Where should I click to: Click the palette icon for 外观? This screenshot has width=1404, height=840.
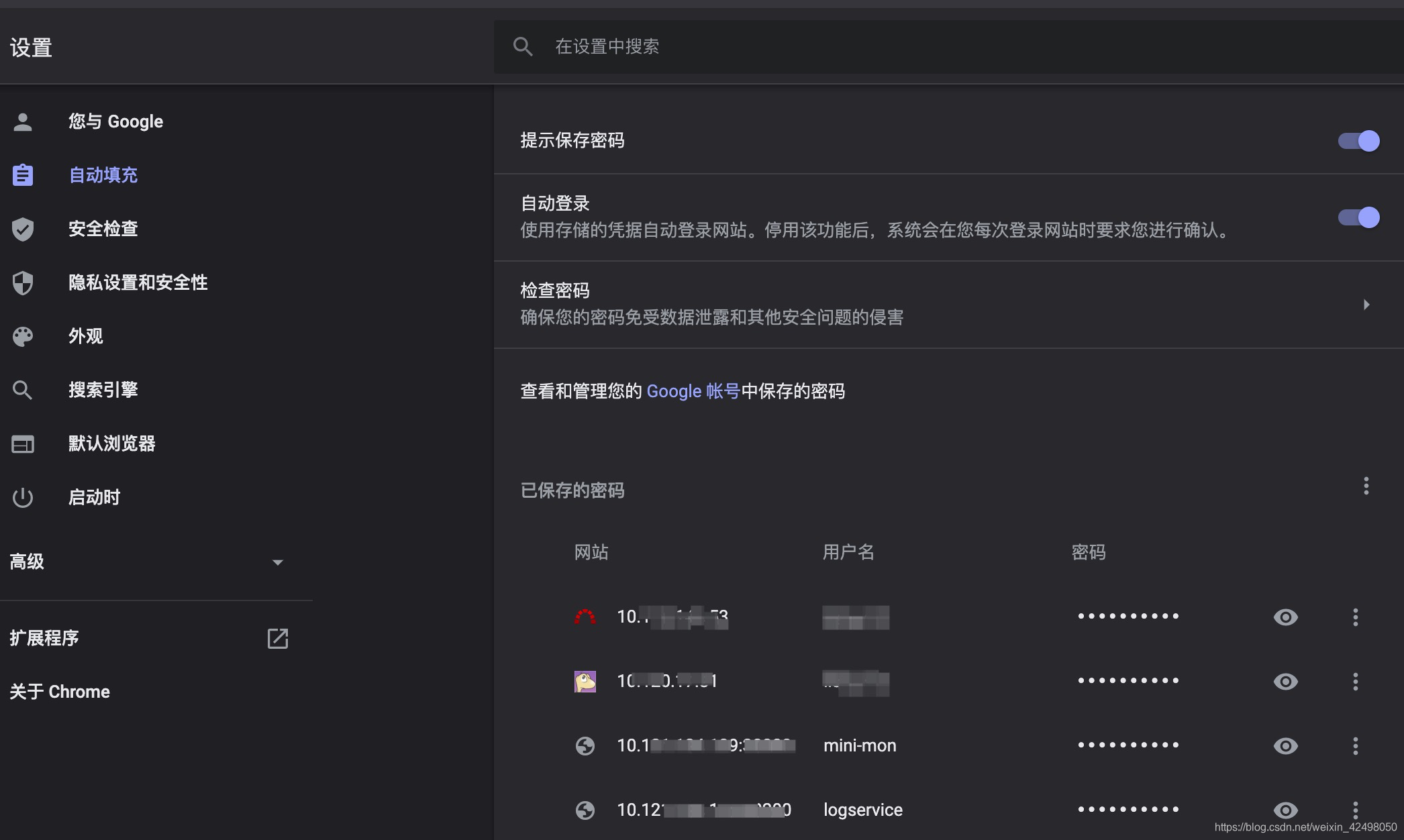tap(23, 336)
